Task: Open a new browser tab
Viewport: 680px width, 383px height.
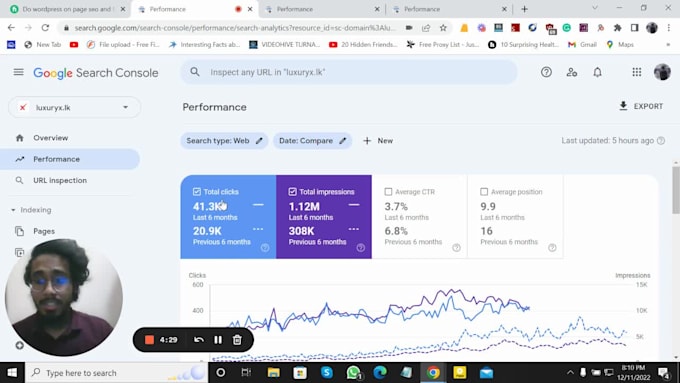Action: pyautogui.click(x=524, y=9)
